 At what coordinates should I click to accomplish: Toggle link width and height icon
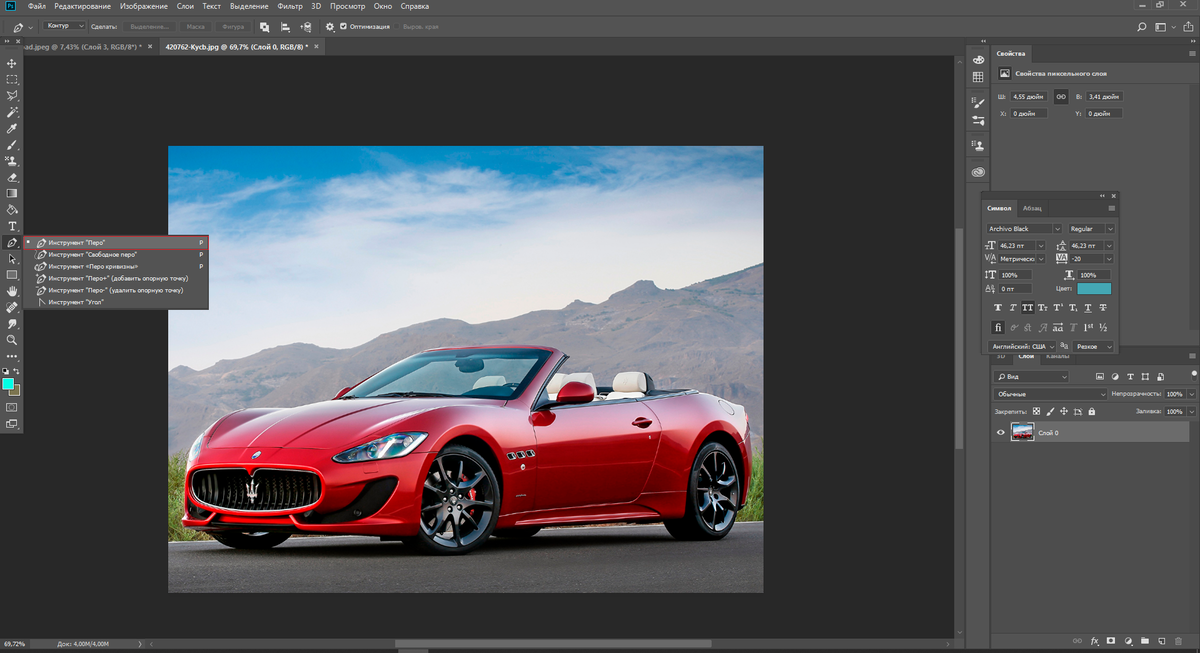coord(1061,97)
